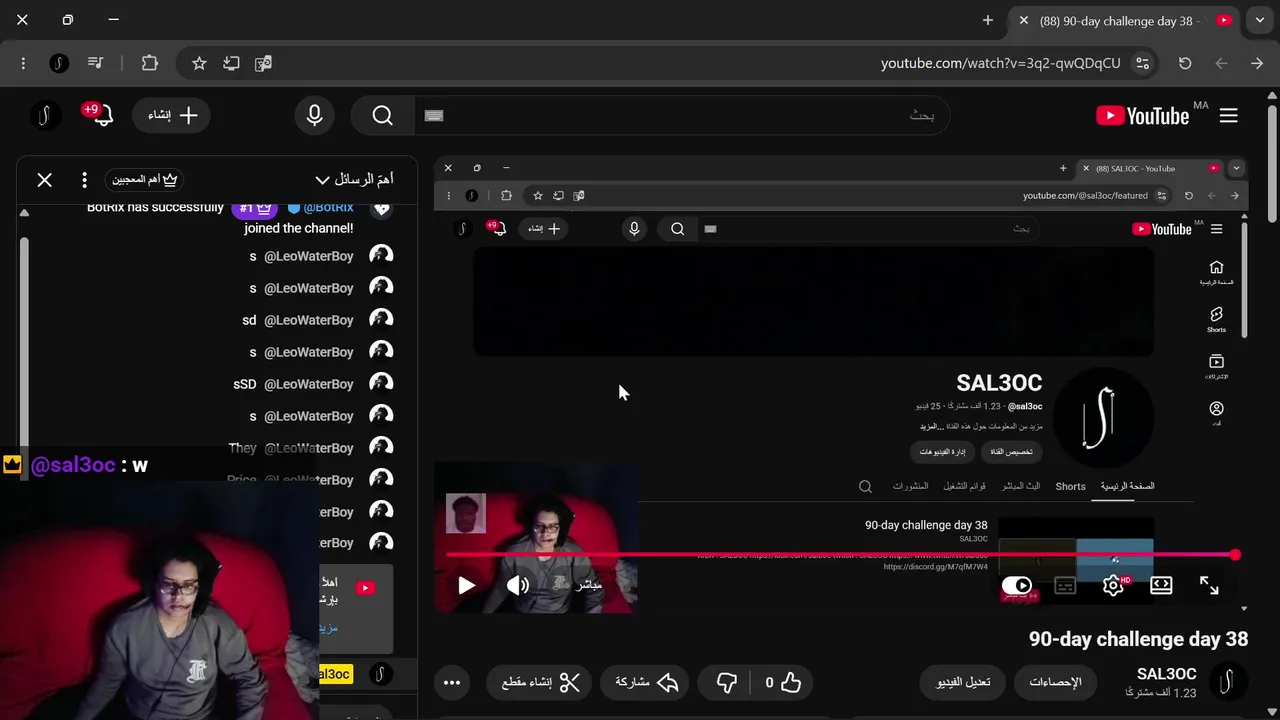Click the "They @LeoWaterBoy" chat message
Image resolution: width=1280 pixels, height=720 pixels.
[291, 448]
